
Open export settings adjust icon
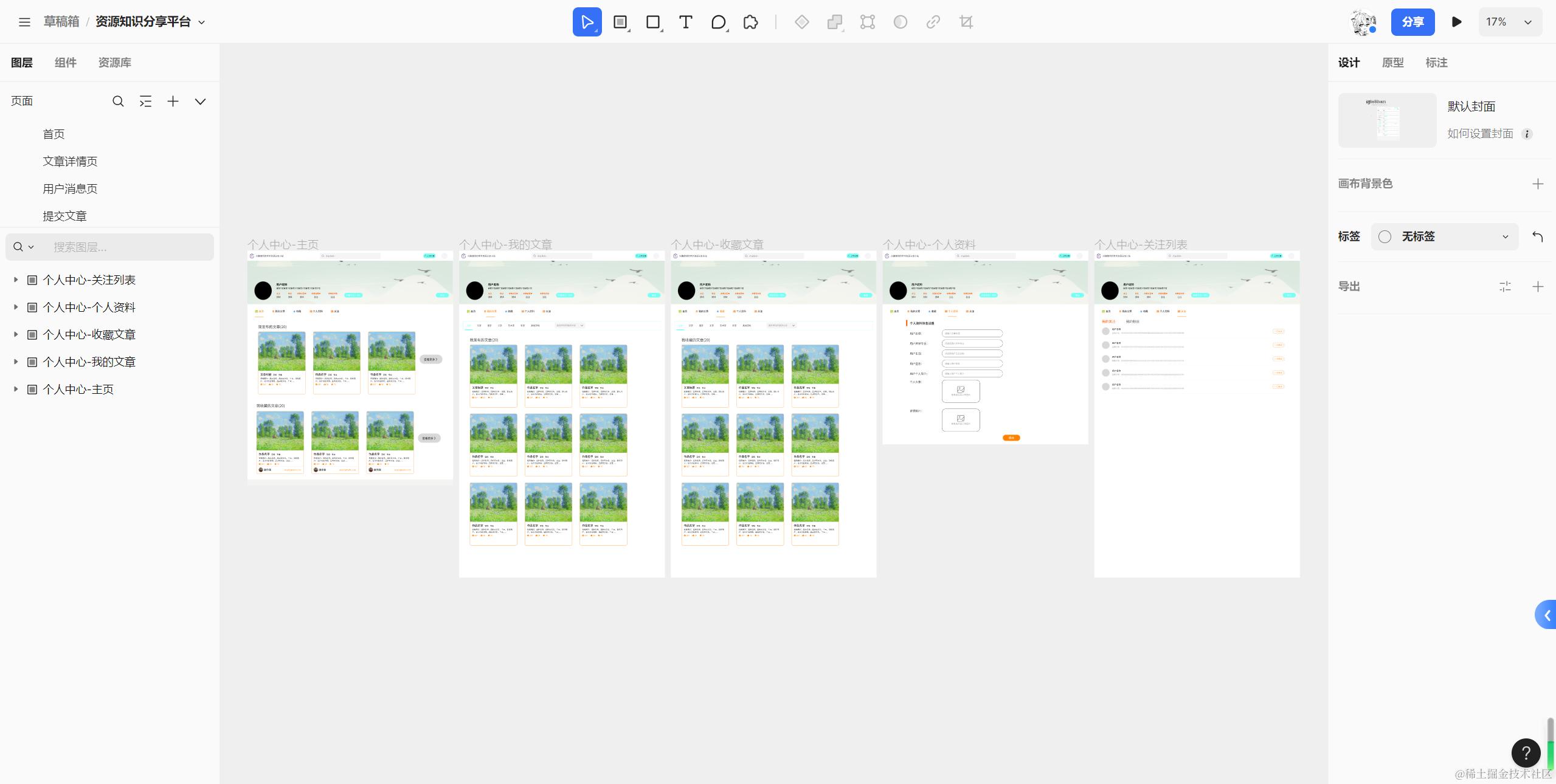click(x=1505, y=287)
